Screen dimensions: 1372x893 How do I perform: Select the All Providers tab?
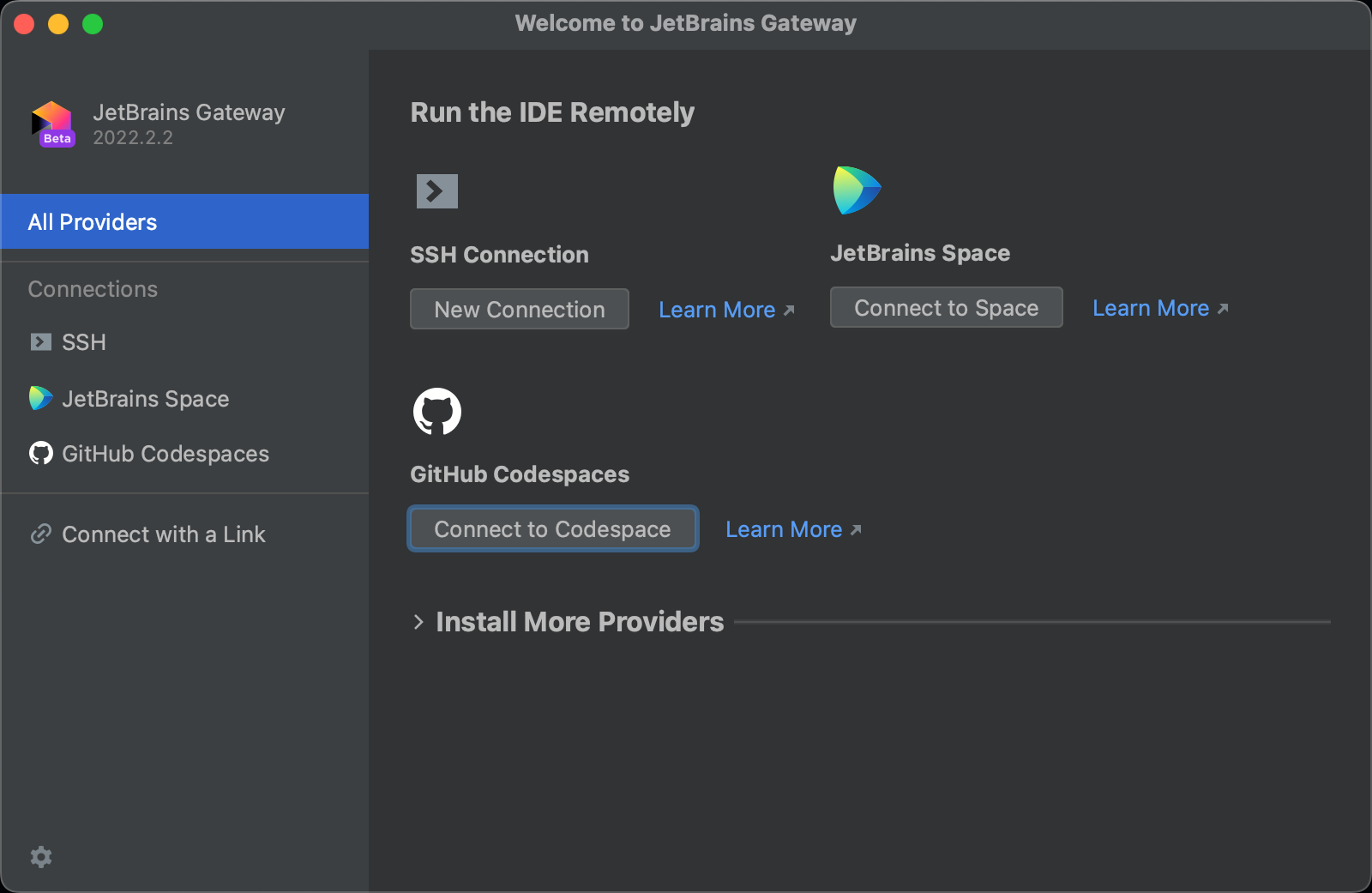[184, 221]
